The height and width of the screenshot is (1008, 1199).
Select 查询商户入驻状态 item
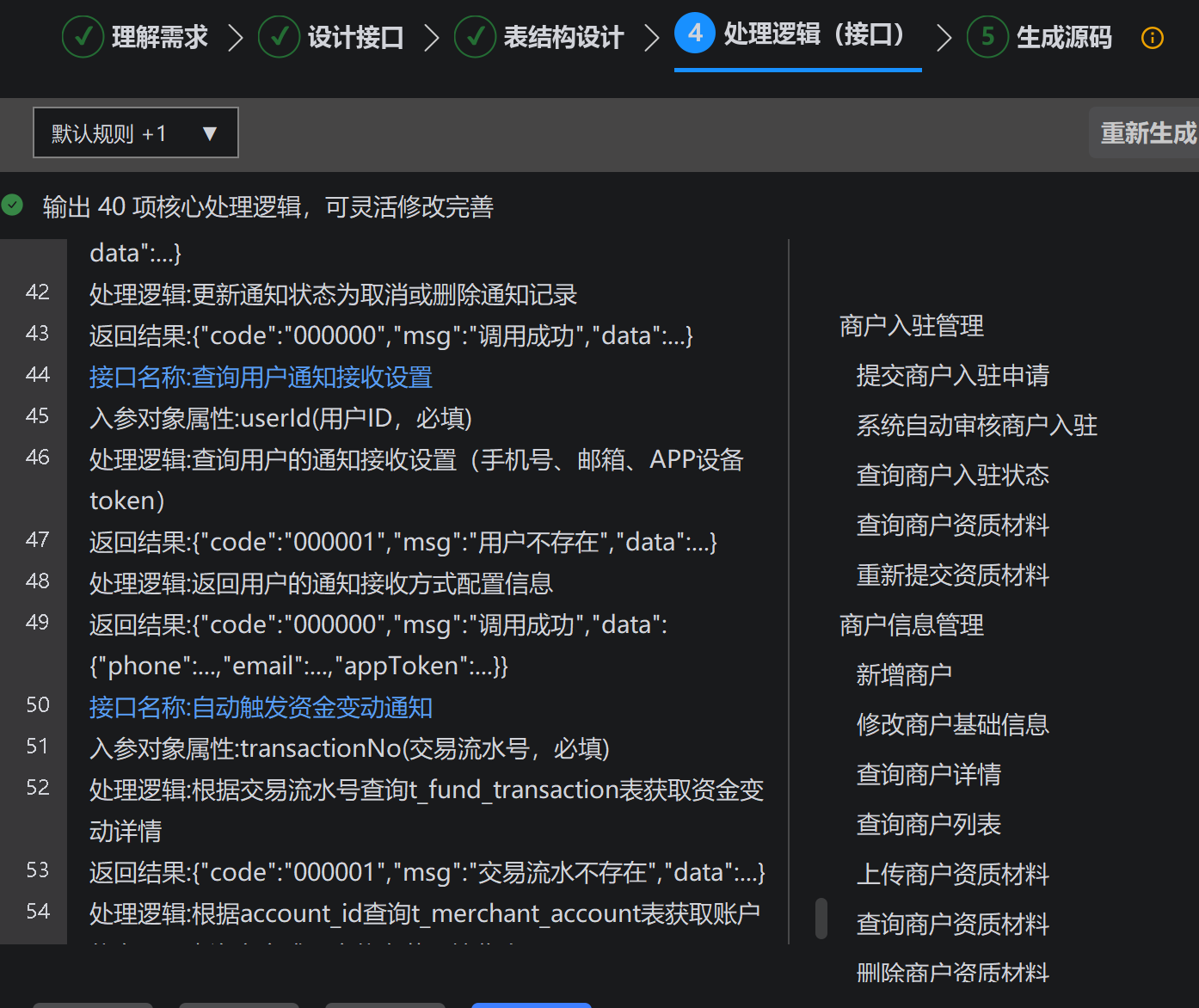(x=953, y=476)
